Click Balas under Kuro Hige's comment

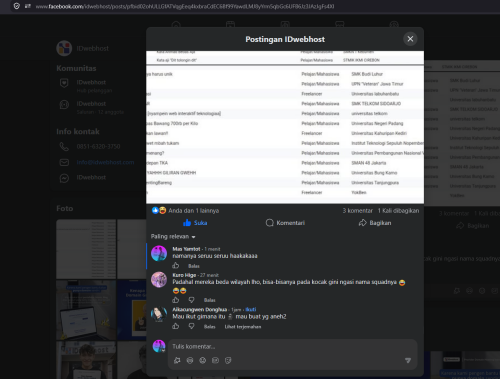click(x=209, y=300)
